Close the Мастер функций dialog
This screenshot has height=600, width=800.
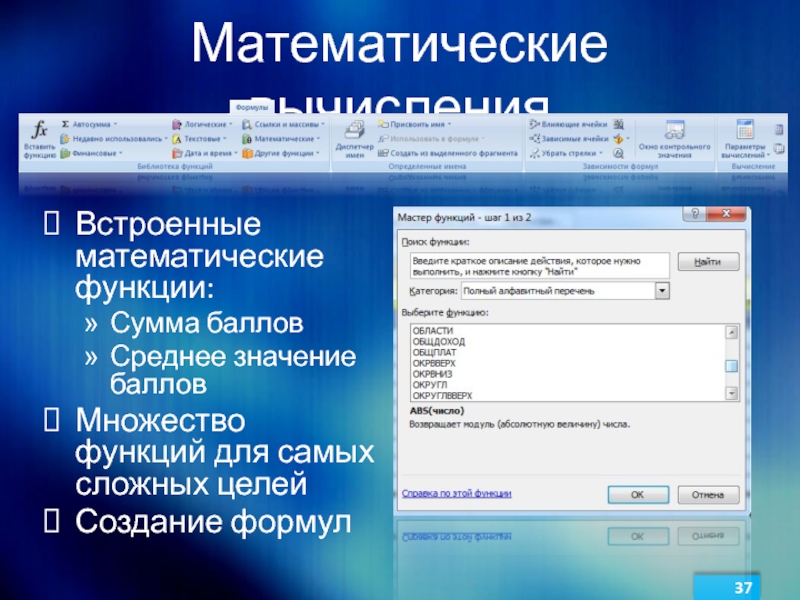tap(727, 214)
